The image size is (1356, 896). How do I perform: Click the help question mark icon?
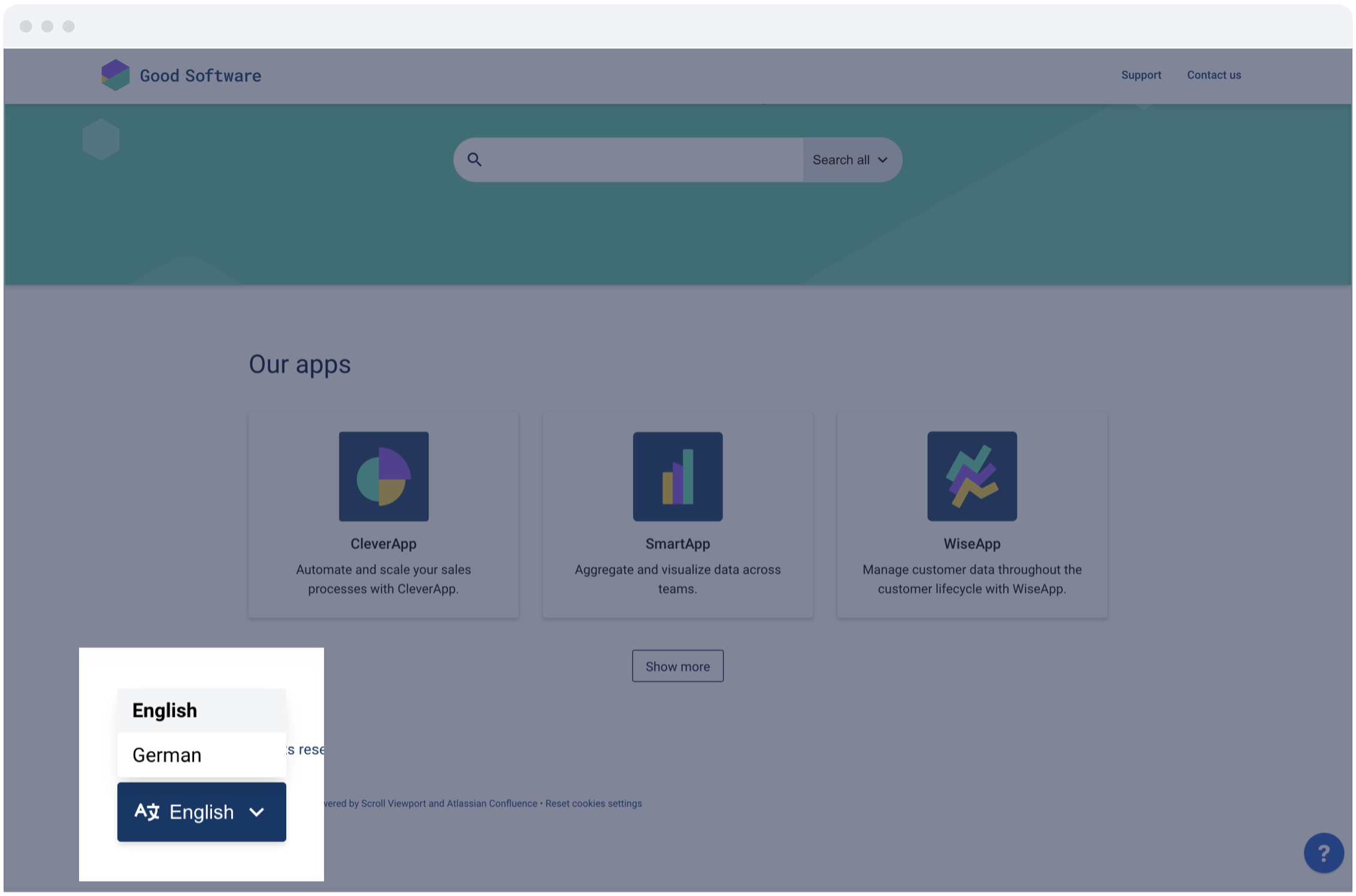[x=1323, y=854]
